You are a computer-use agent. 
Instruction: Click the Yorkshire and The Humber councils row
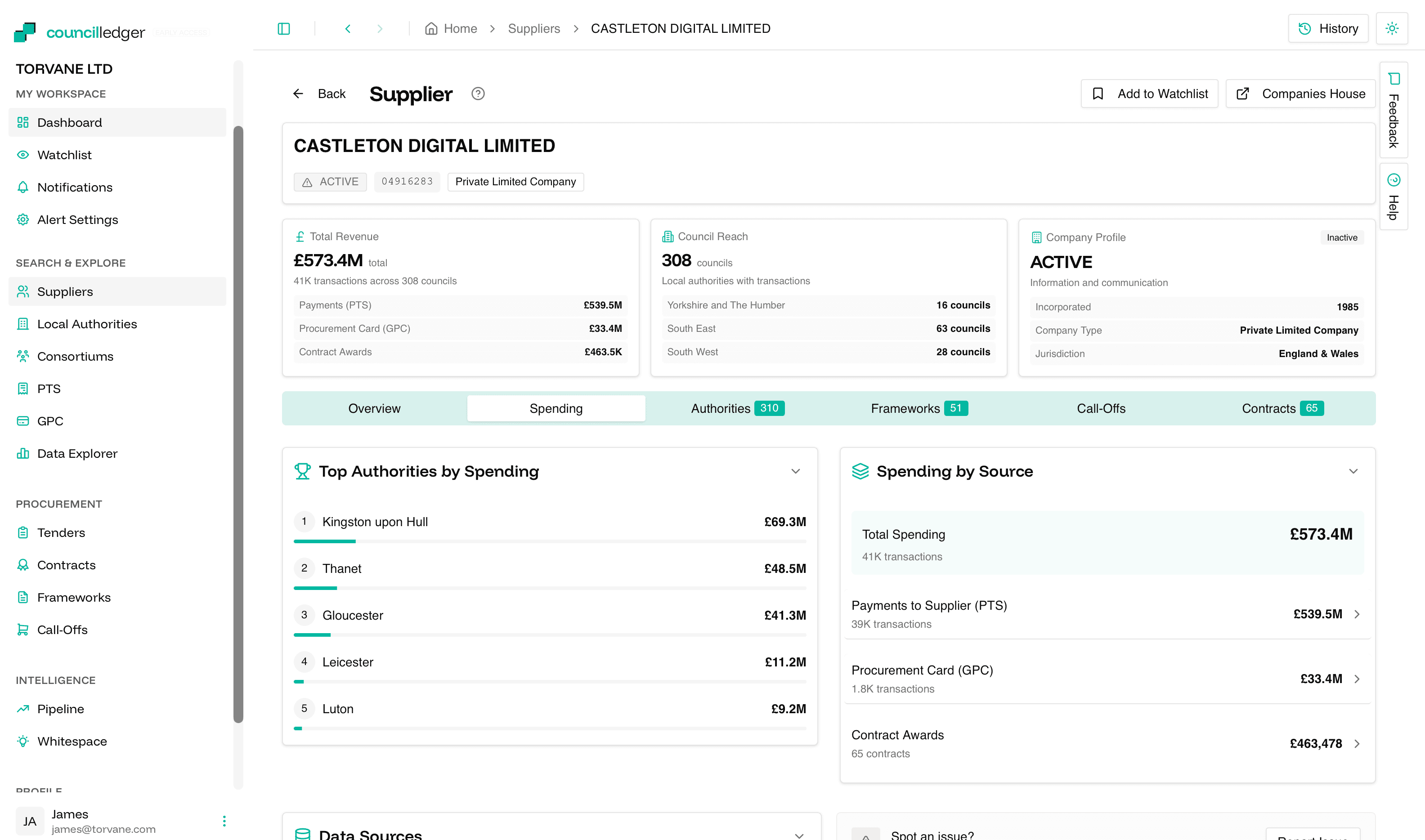[x=828, y=305]
